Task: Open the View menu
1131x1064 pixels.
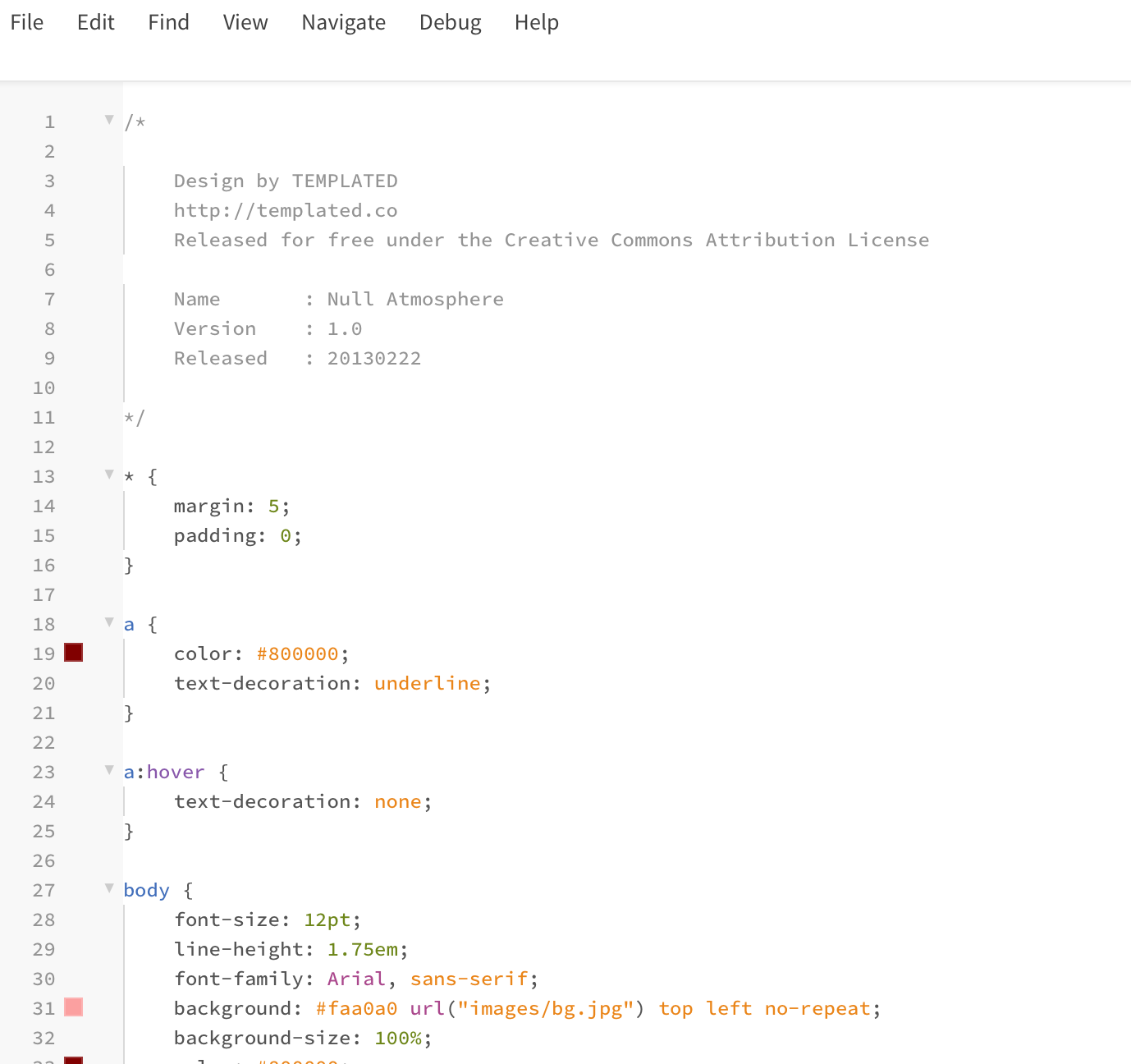Action: coord(245,22)
